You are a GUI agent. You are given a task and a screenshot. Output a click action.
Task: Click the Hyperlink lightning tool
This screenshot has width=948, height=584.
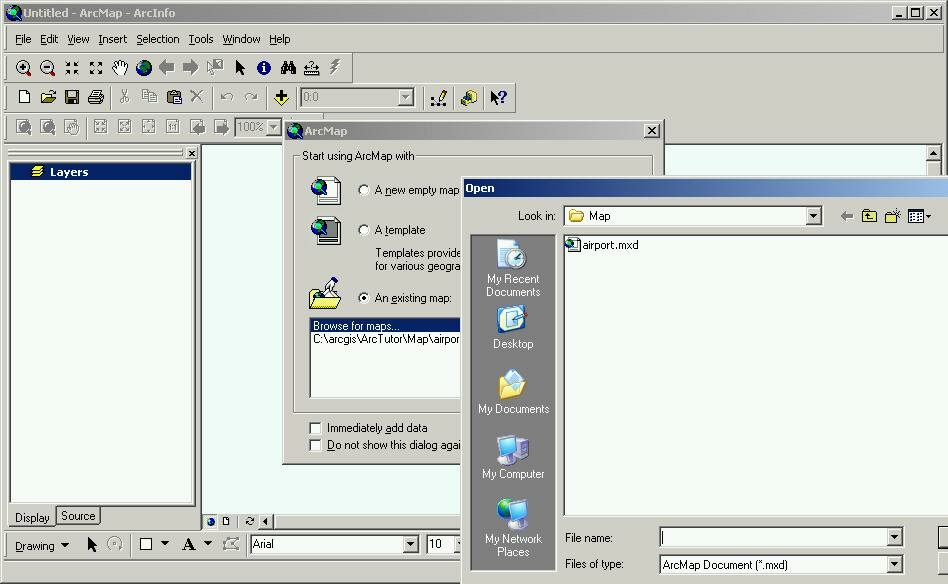click(335, 67)
